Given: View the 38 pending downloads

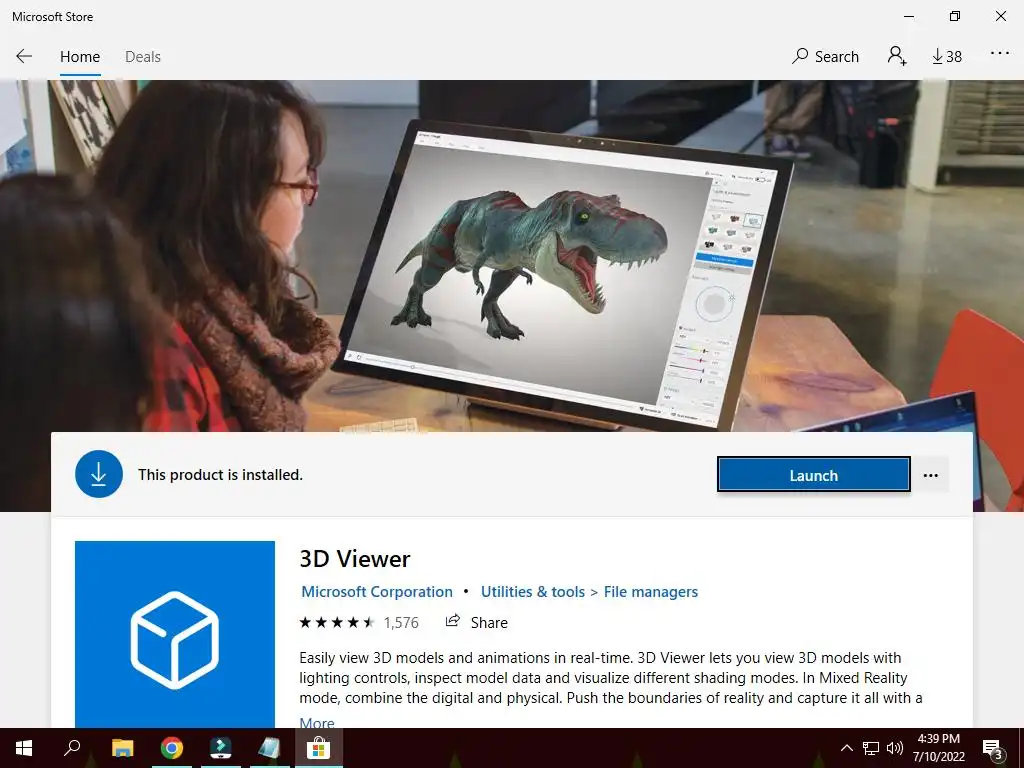Looking at the screenshot, I should [x=946, y=57].
